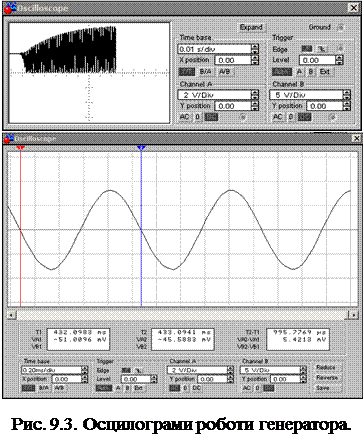
Task: Select Y/T mode in the small oscilloscope
Action: tap(187, 72)
